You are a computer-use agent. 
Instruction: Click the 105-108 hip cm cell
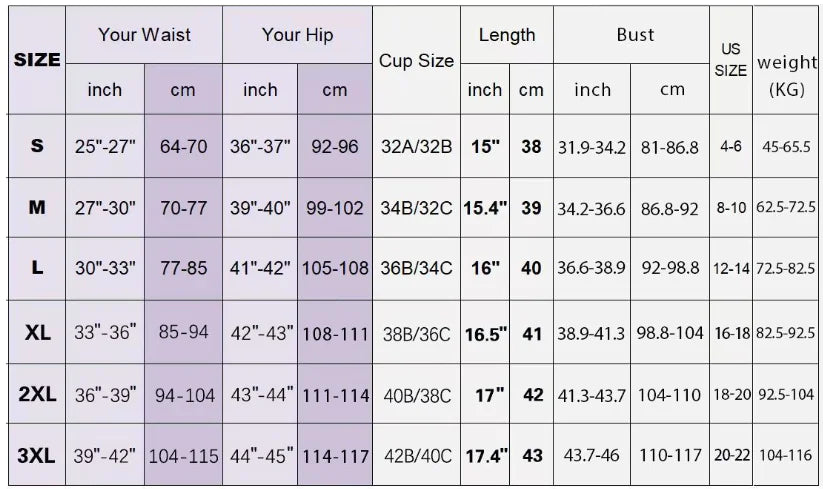(x=335, y=270)
